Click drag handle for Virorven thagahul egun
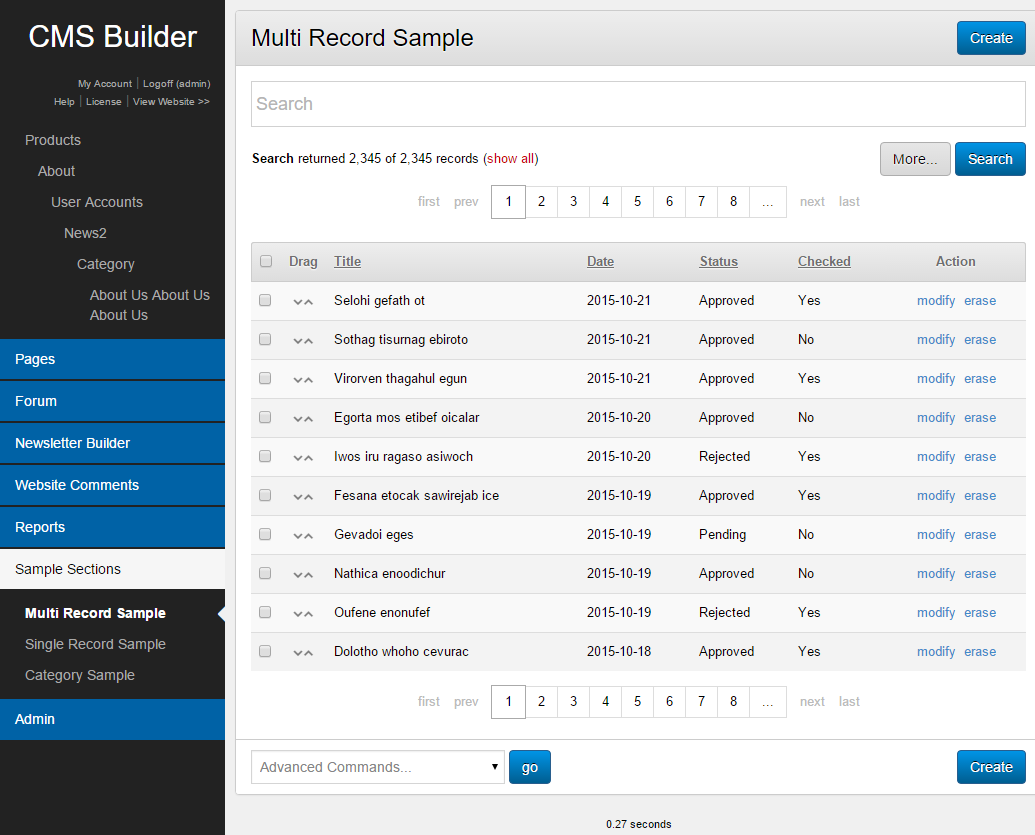The height and width of the screenshot is (835, 1035). (x=303, y=379)
